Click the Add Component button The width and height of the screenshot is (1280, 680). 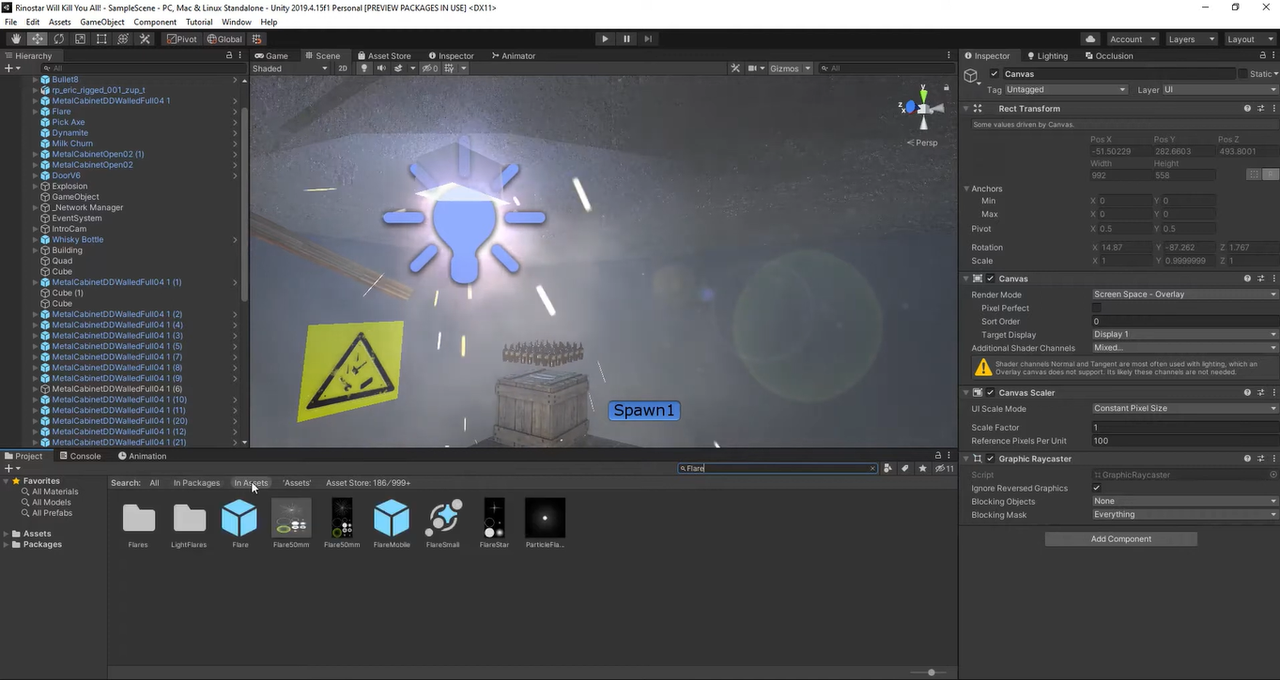click(1121, 539)
